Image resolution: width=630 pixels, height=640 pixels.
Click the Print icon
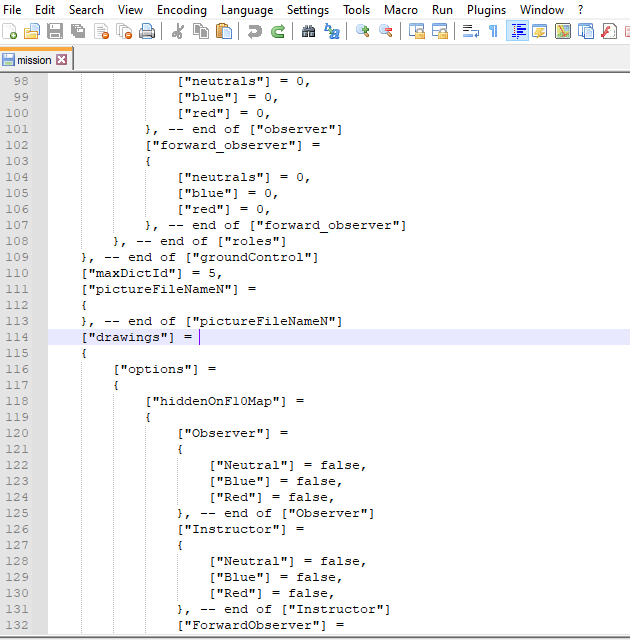147,31
